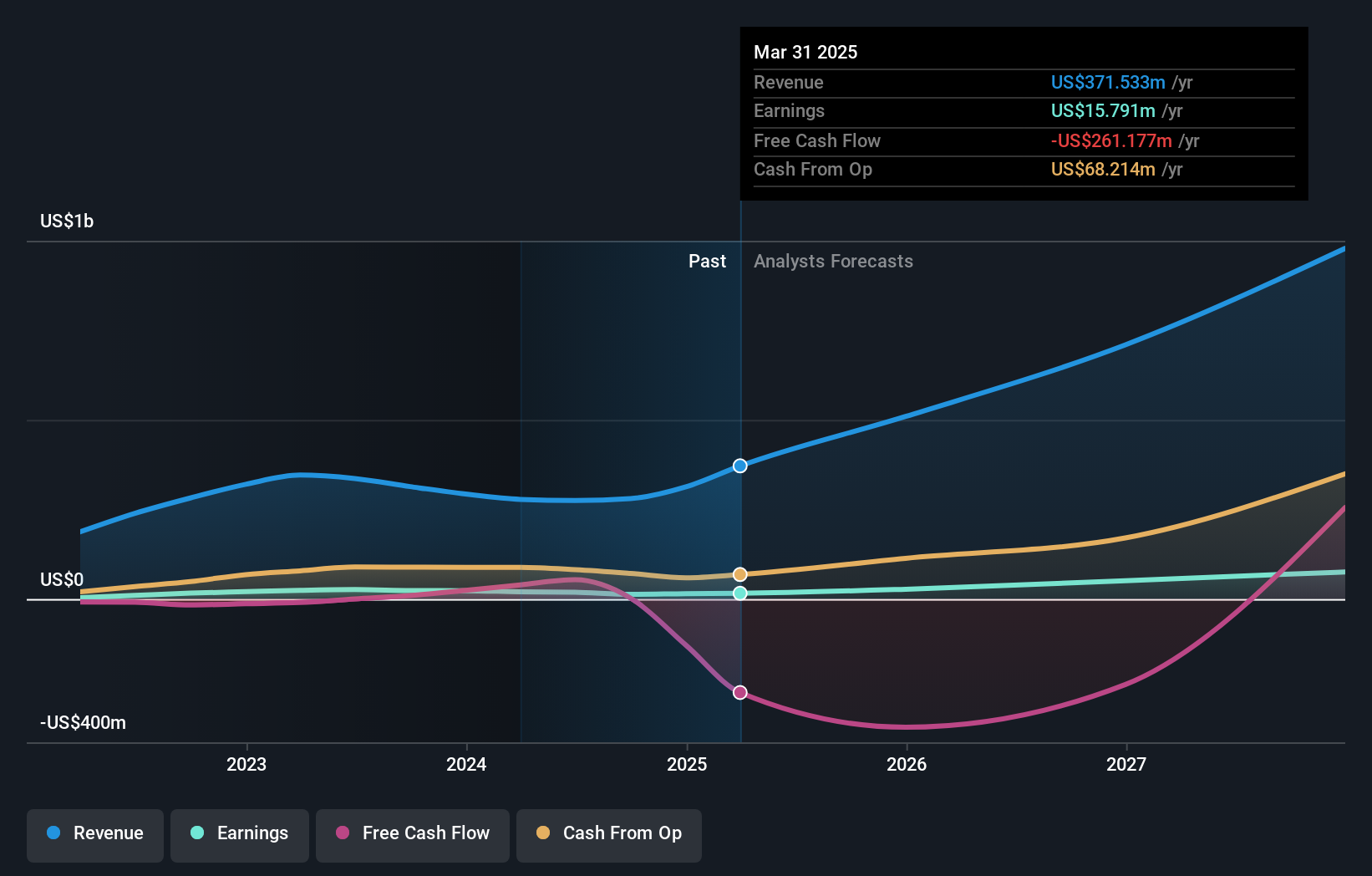1372x876 pixels.
Task: Click the US$68.214m cash from op value
Action: pyautogui.click(x=1103, y=169)
